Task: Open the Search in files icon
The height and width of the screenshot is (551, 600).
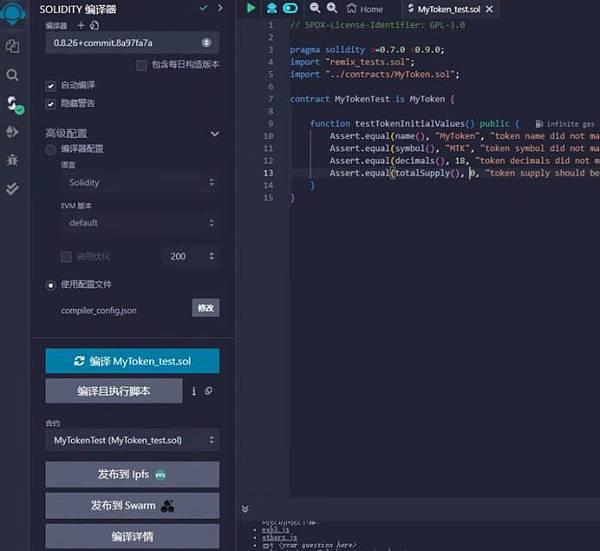Action: (13, 75)
